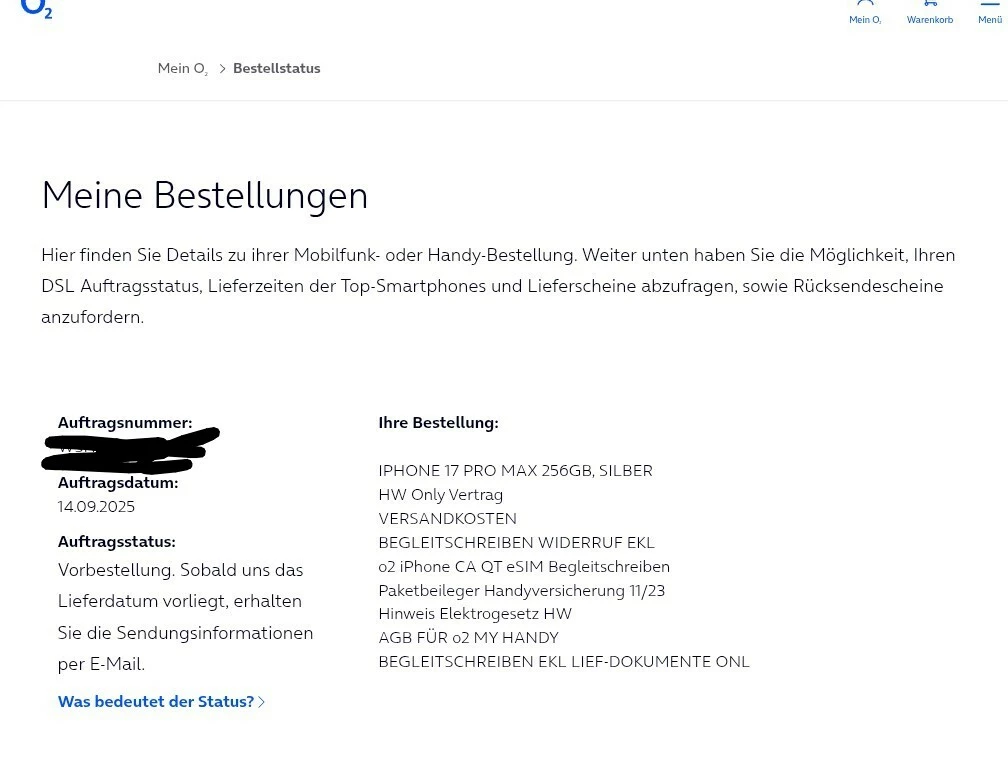1008x782 pixels.
Task: Select 'o2 iPhone CA QT eSIM Begleitschreiben' line
Action: [524, 567]
